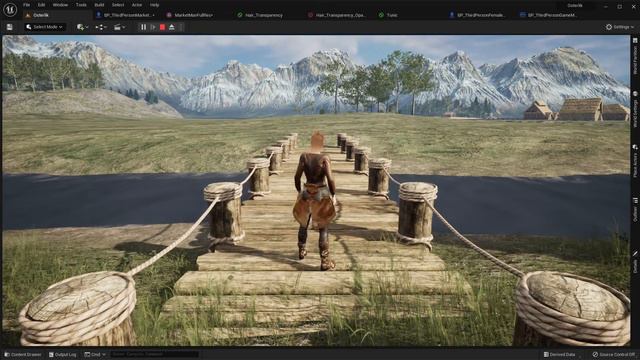Focus the console command input field
Image resolution: width=640 pixels, height=360 pixels.
[154, 355]
